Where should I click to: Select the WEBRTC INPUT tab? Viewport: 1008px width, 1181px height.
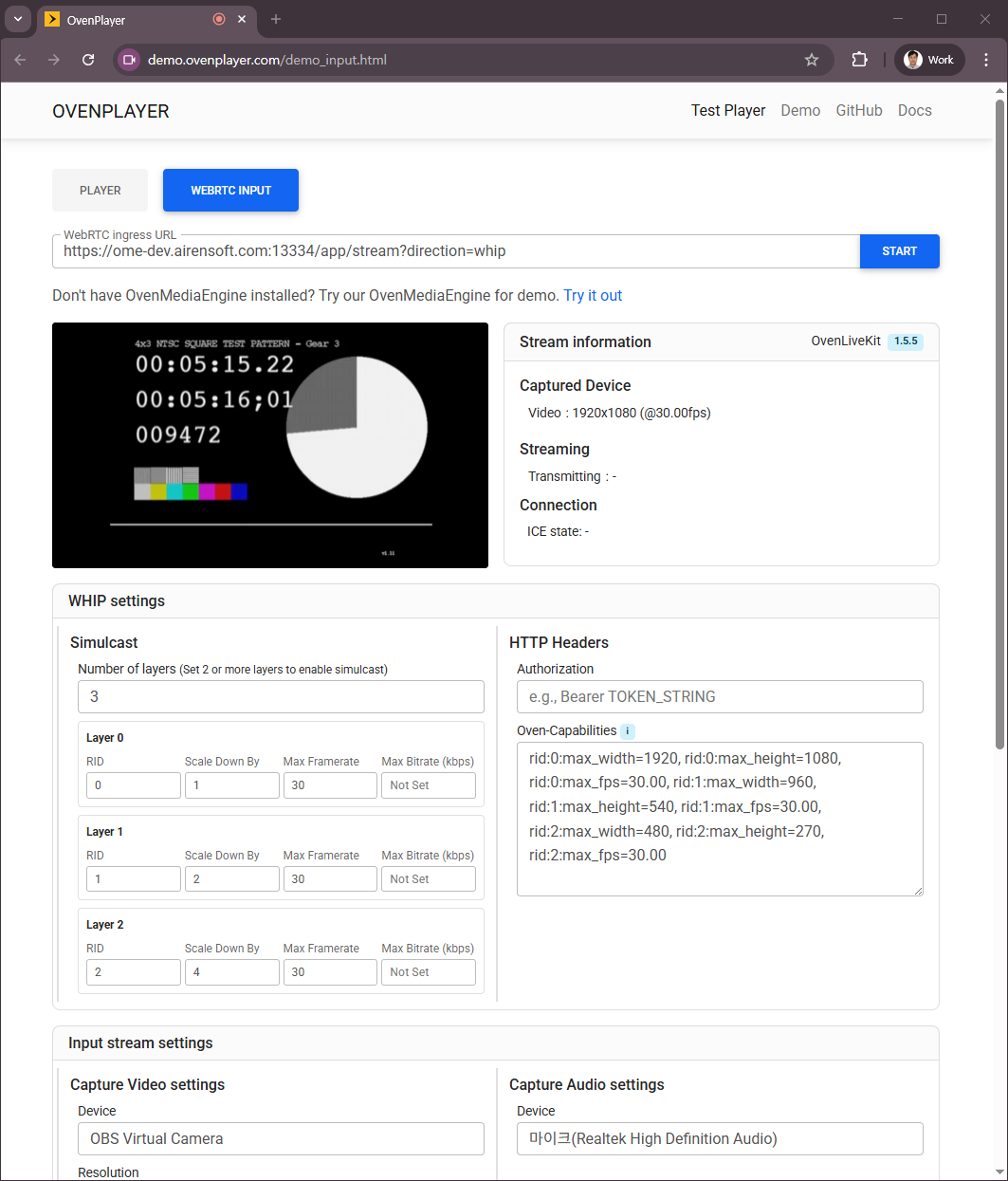[230, 190]
